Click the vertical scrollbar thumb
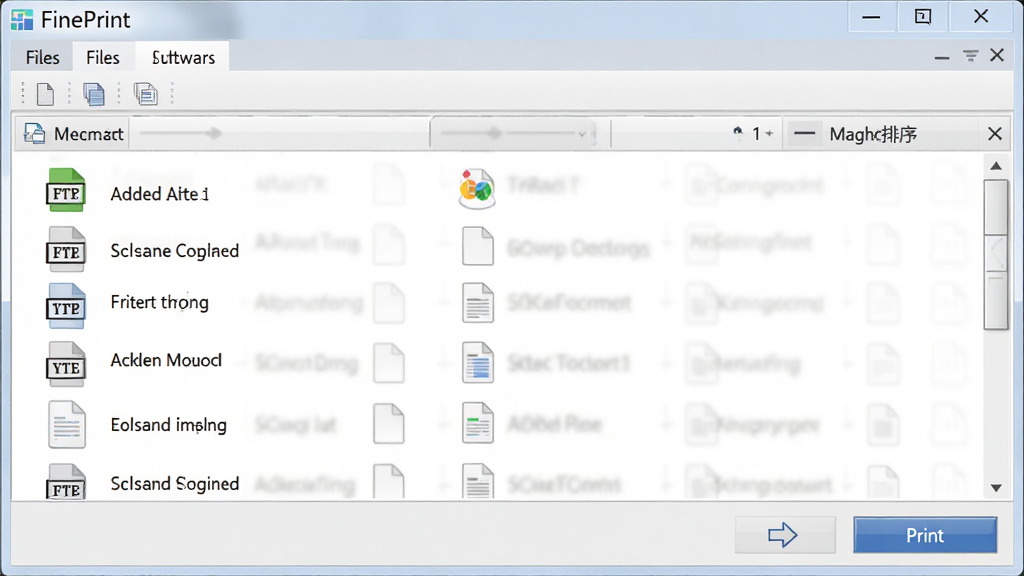 click(x=996, y=255)
